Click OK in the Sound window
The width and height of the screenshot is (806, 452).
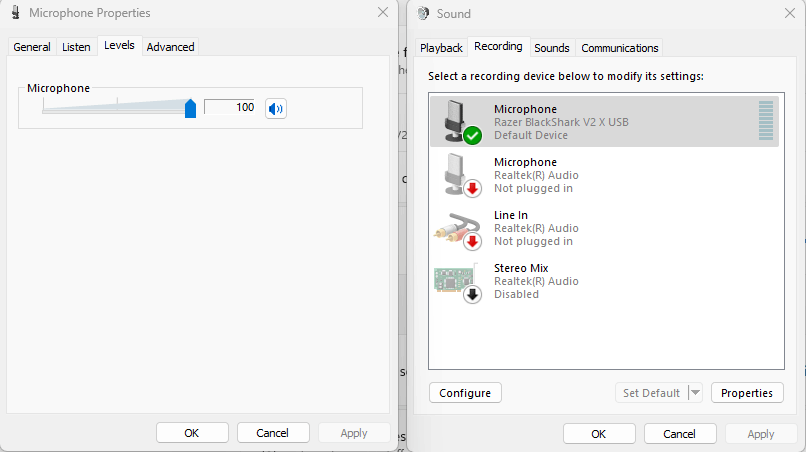599,434
